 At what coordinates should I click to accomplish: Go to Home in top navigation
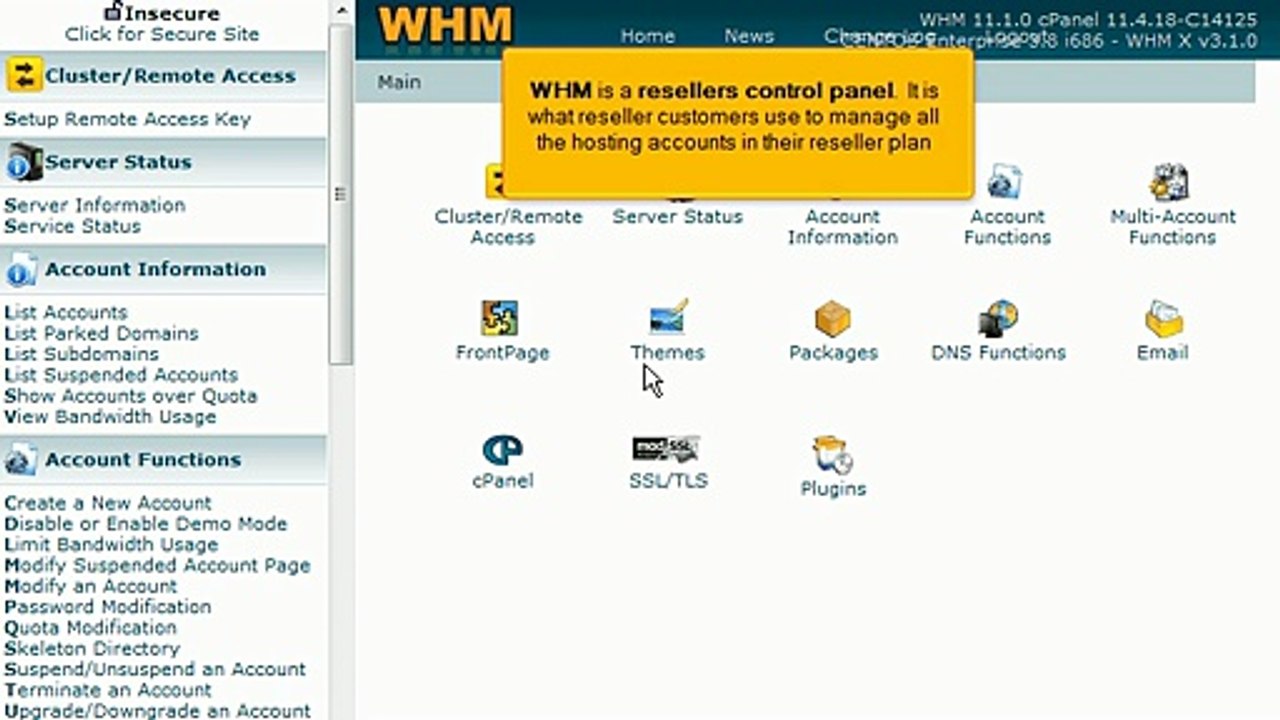647,36
